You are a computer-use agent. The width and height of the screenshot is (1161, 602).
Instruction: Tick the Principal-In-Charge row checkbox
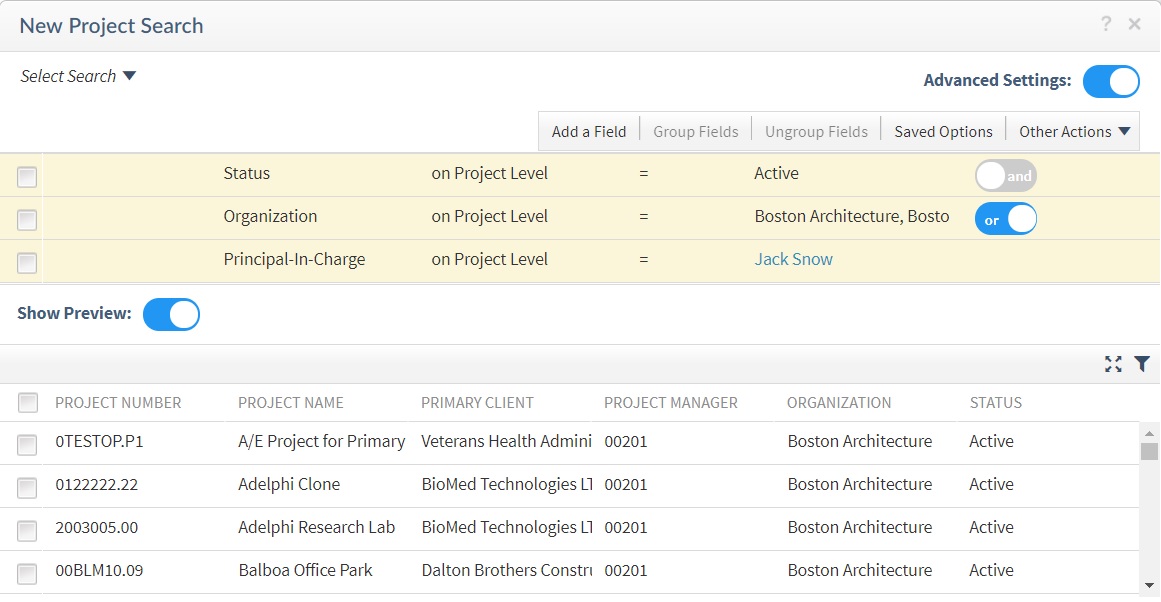[x=27, y=263]
